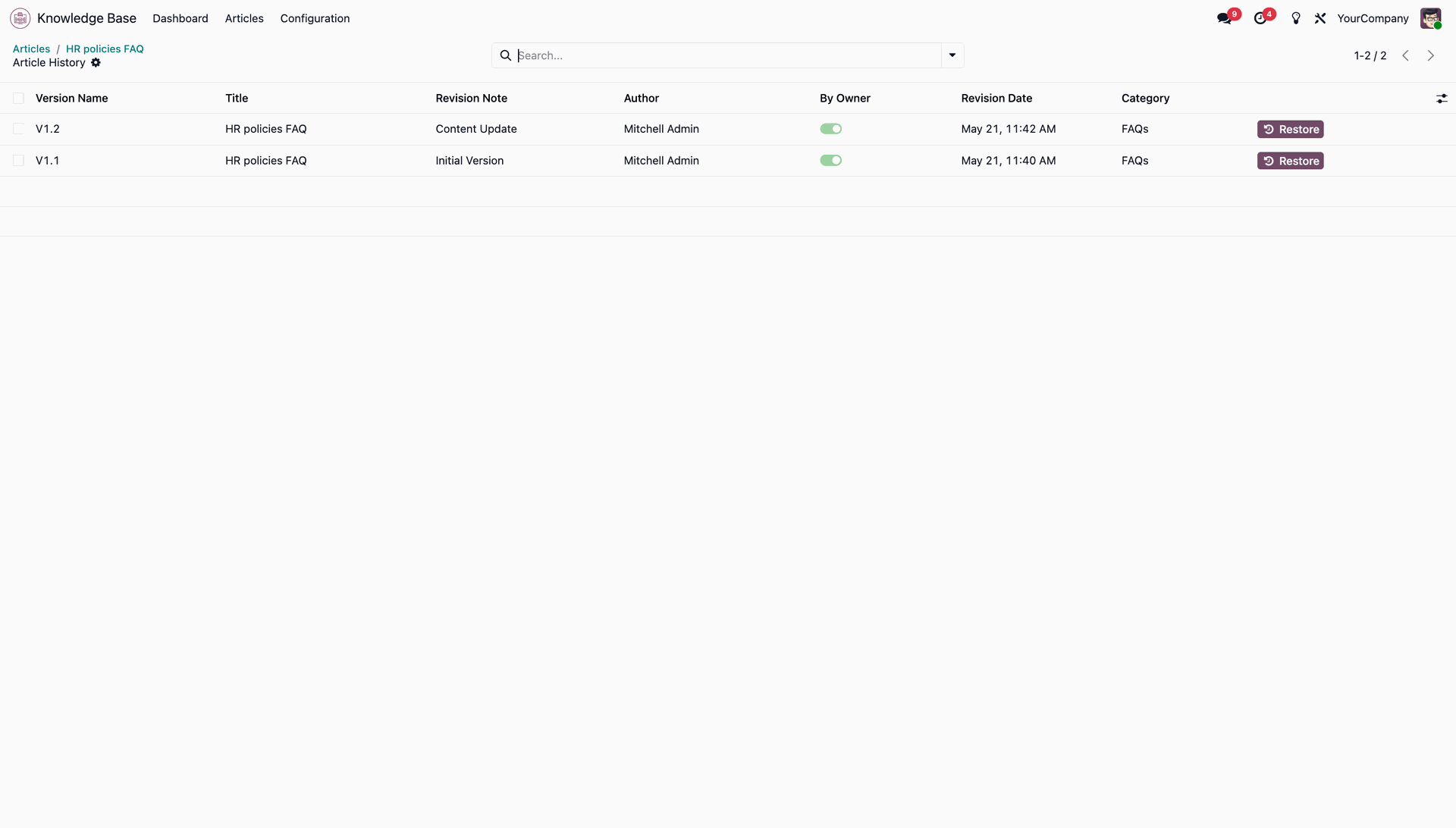Click the search magnifier icon
This screenshot has height=828, width=1456.
pyautogui.click(x=506, y=55)
